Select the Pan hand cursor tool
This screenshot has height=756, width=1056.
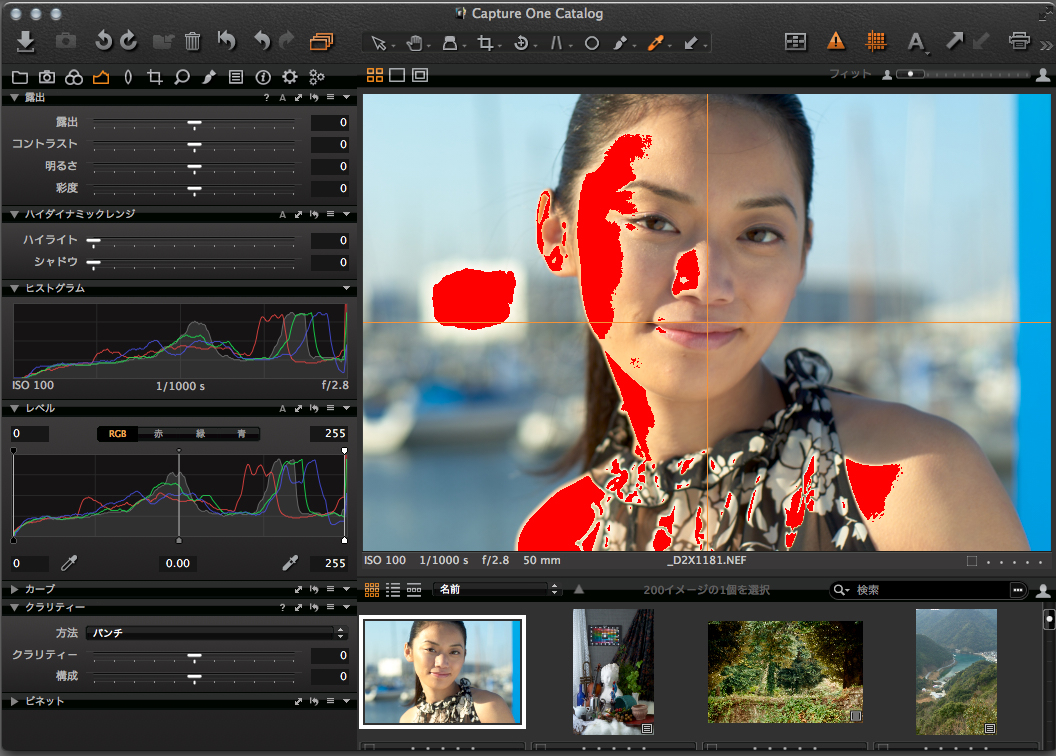414,43
